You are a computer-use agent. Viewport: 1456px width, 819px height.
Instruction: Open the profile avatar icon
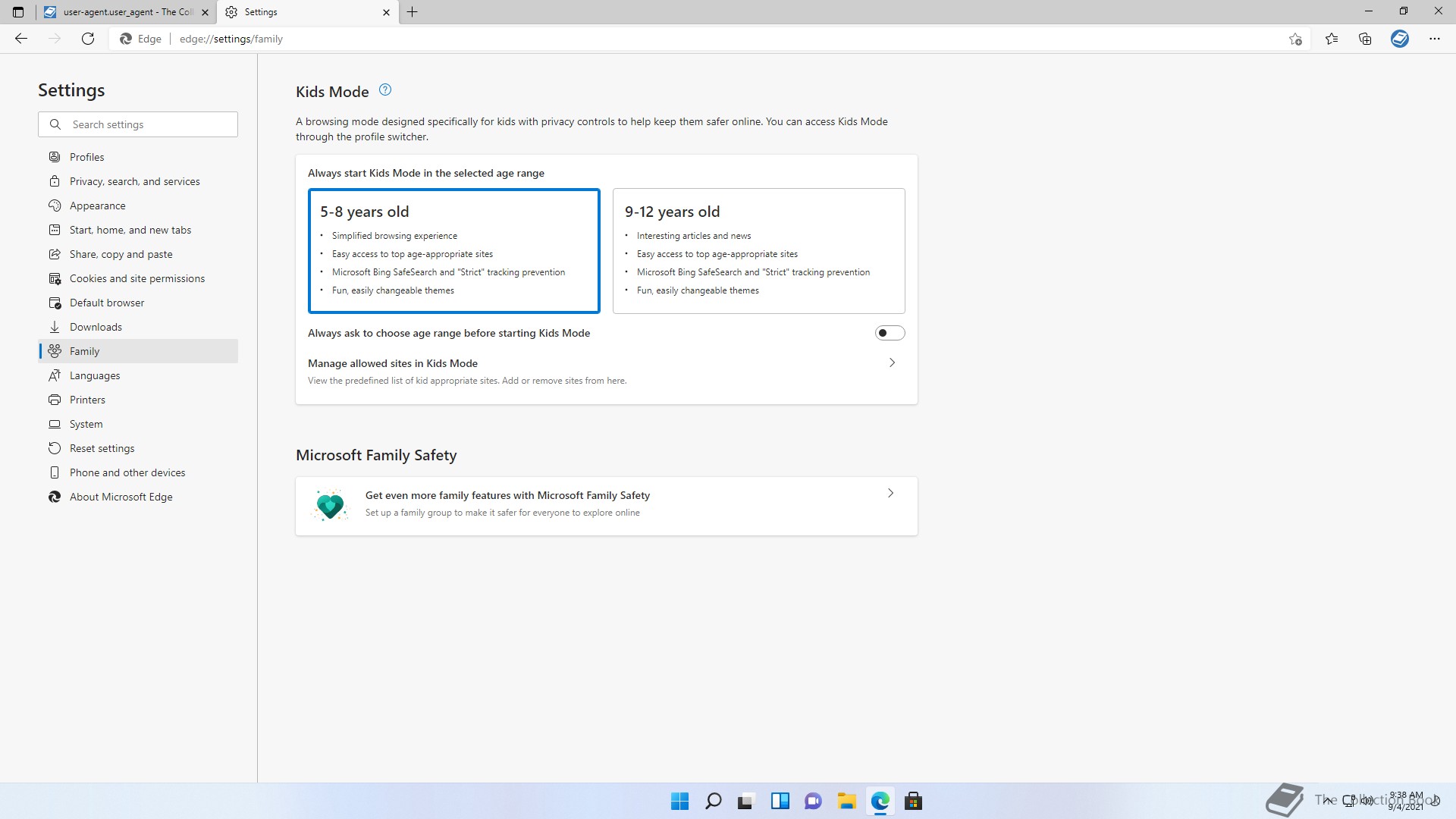tap(1400, 39)
